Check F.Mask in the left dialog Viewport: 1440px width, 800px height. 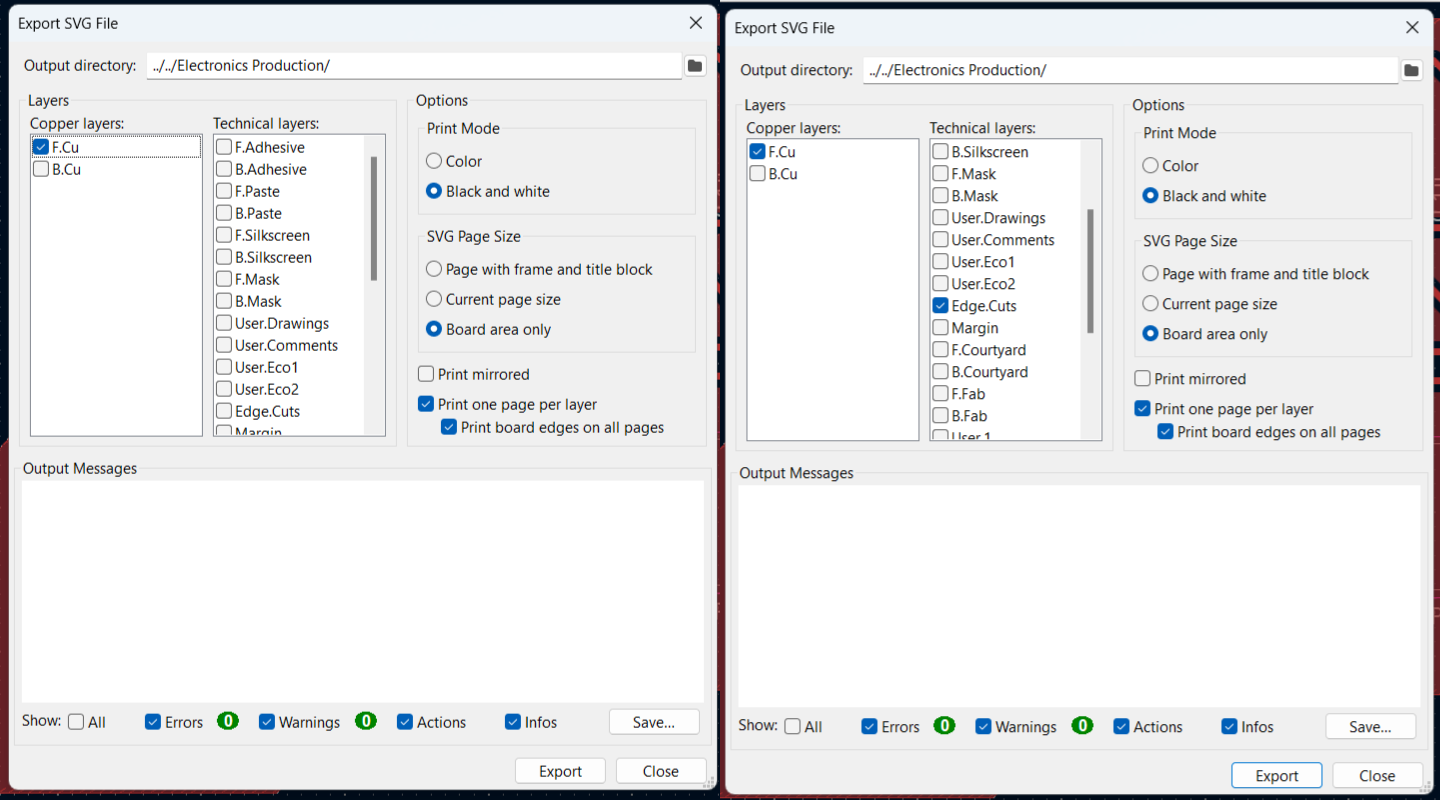point(224,279)
